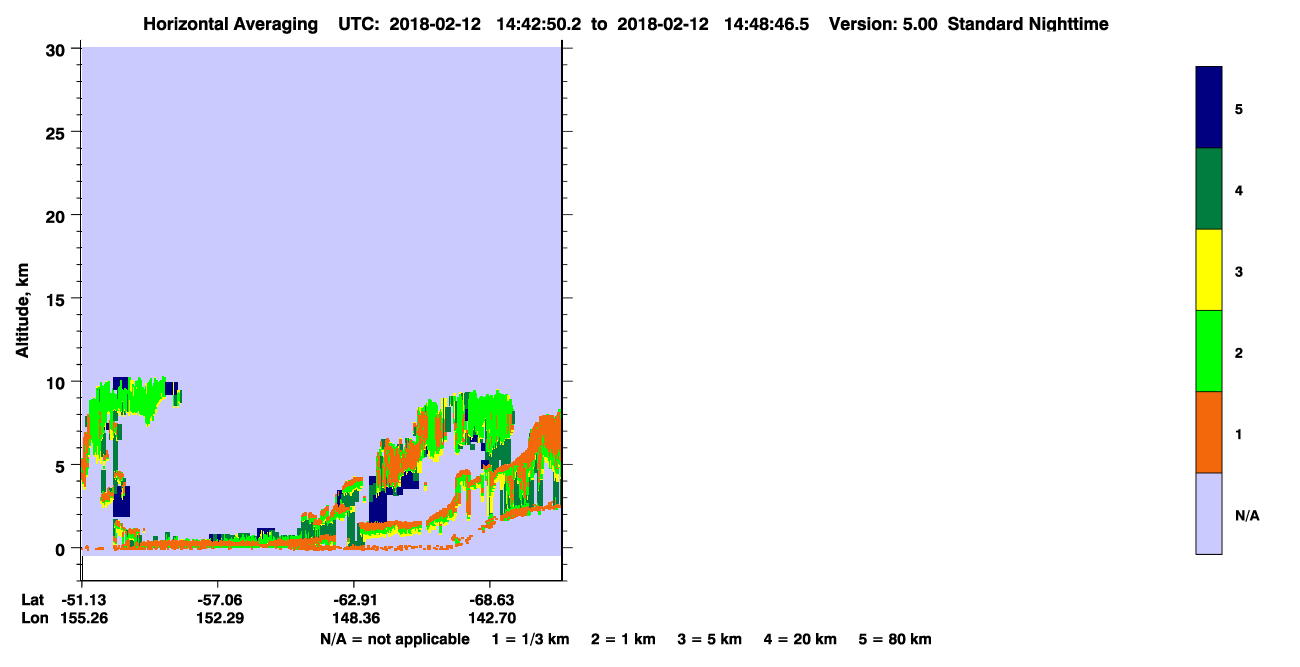Click the 'Lat' row label
Viewport: 1300px width, 667px height.
tap(31, 599)
